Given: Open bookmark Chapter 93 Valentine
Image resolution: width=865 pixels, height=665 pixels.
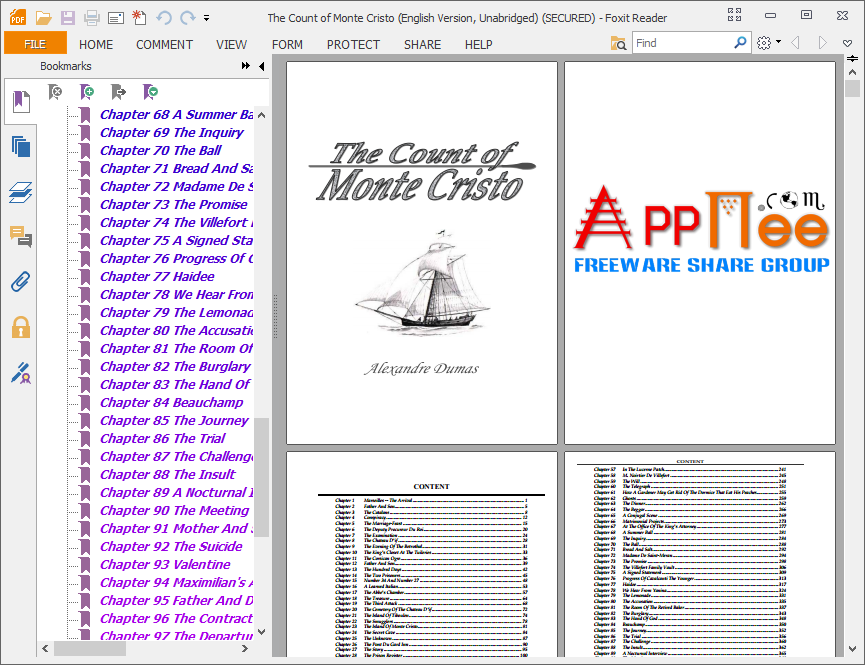Looking at the screenshot, I should tap(165, 565).
